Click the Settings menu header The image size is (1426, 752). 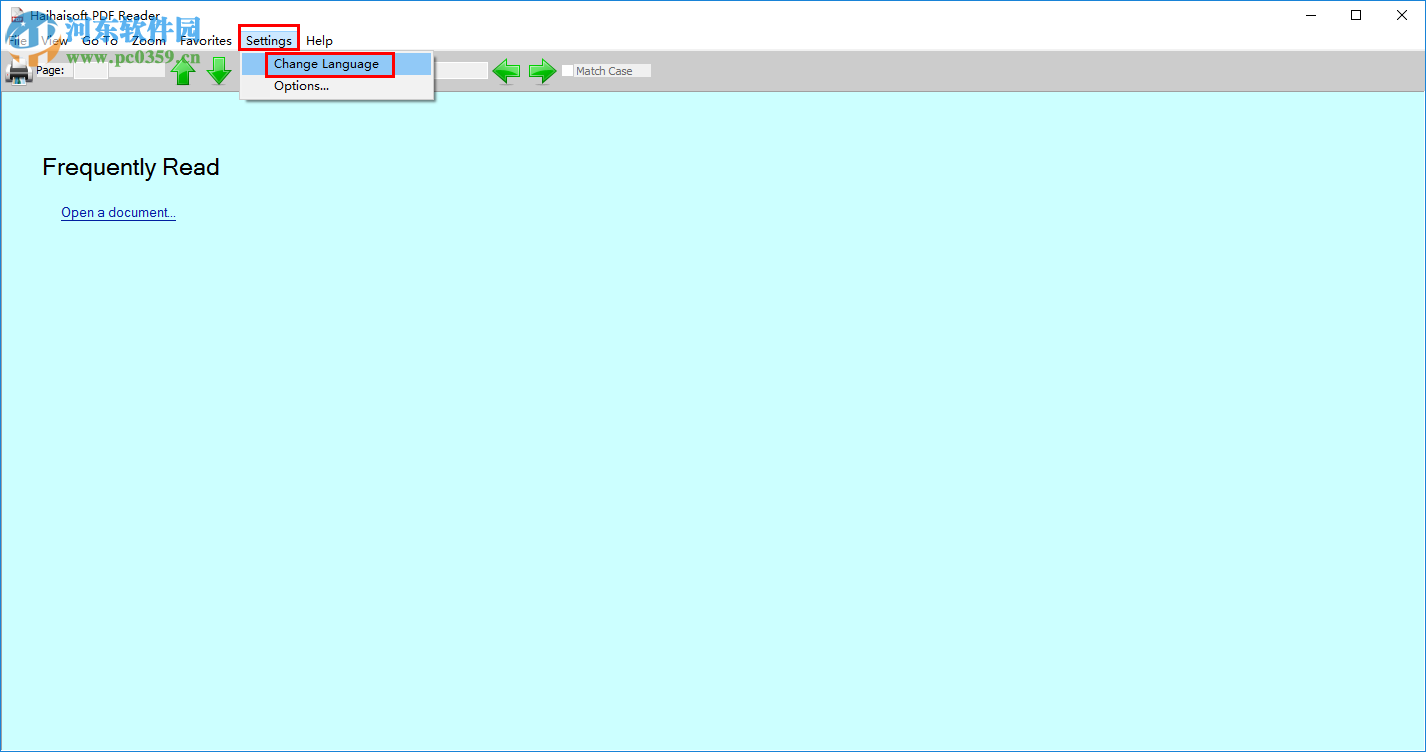point(268,40)
